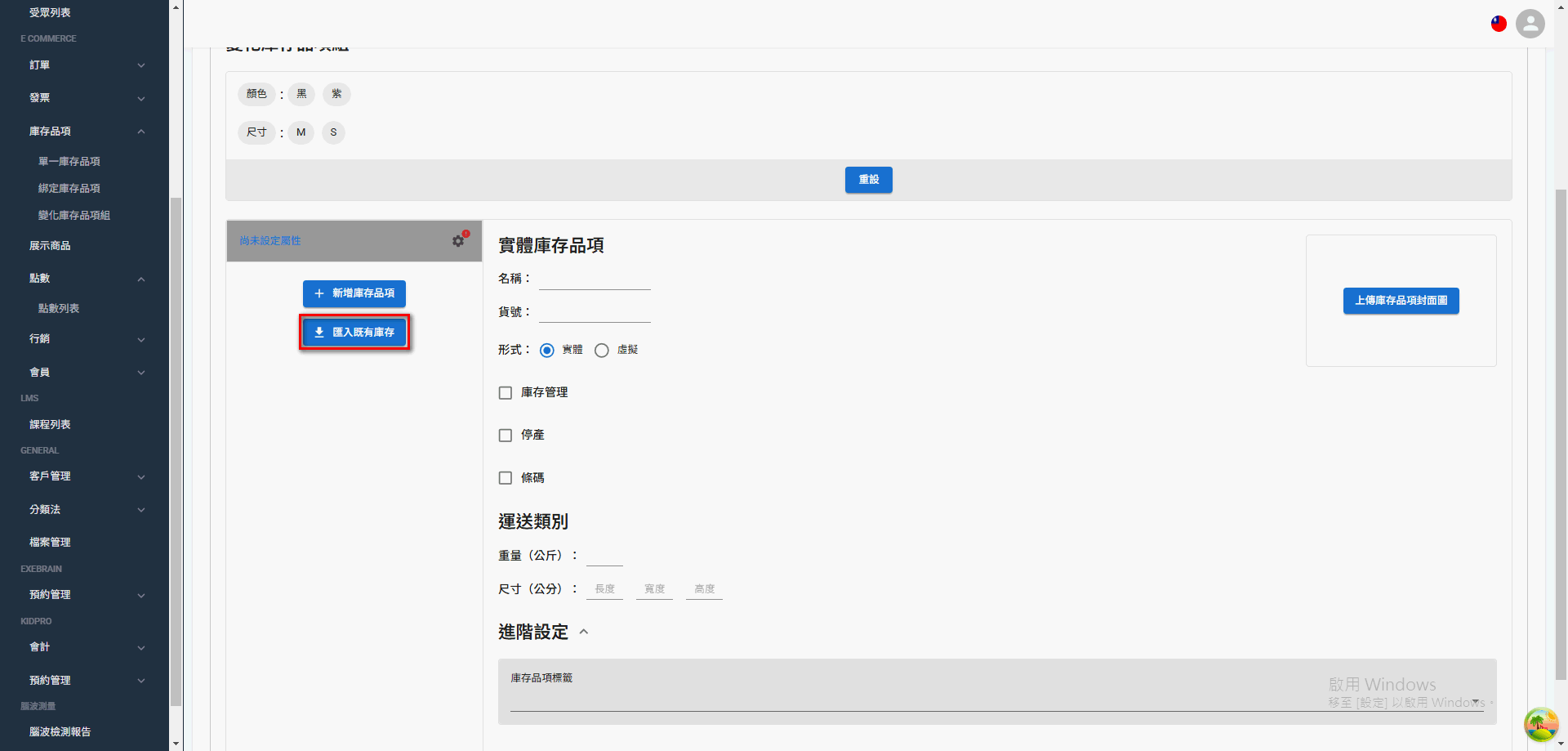The width and height of the screenshot is (1568, 751).
Task: Click the 黑 color chip
Action: (301, 94)
